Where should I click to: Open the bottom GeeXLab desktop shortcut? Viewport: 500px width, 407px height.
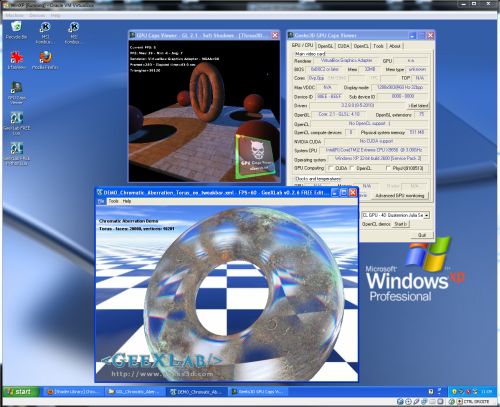(16, 154)
